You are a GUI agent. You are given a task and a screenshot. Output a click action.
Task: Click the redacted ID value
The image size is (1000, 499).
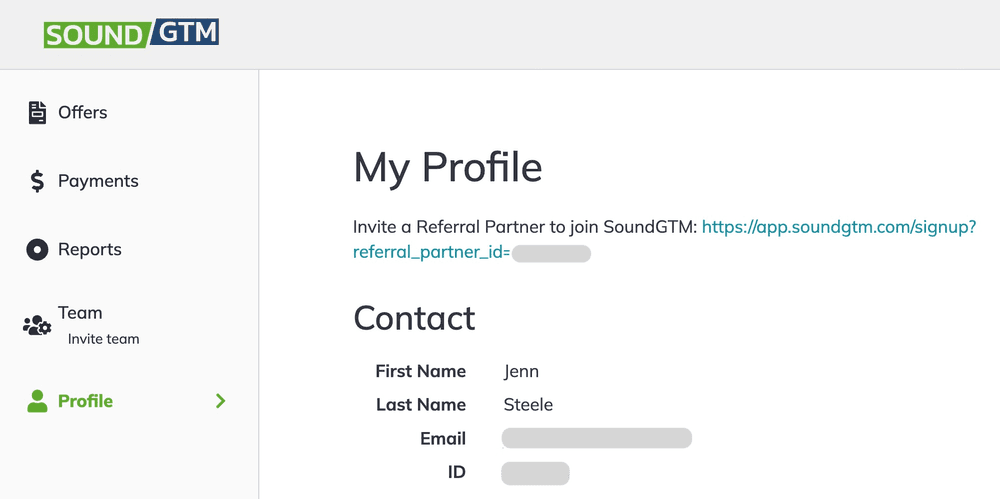(x=535, y=472)
